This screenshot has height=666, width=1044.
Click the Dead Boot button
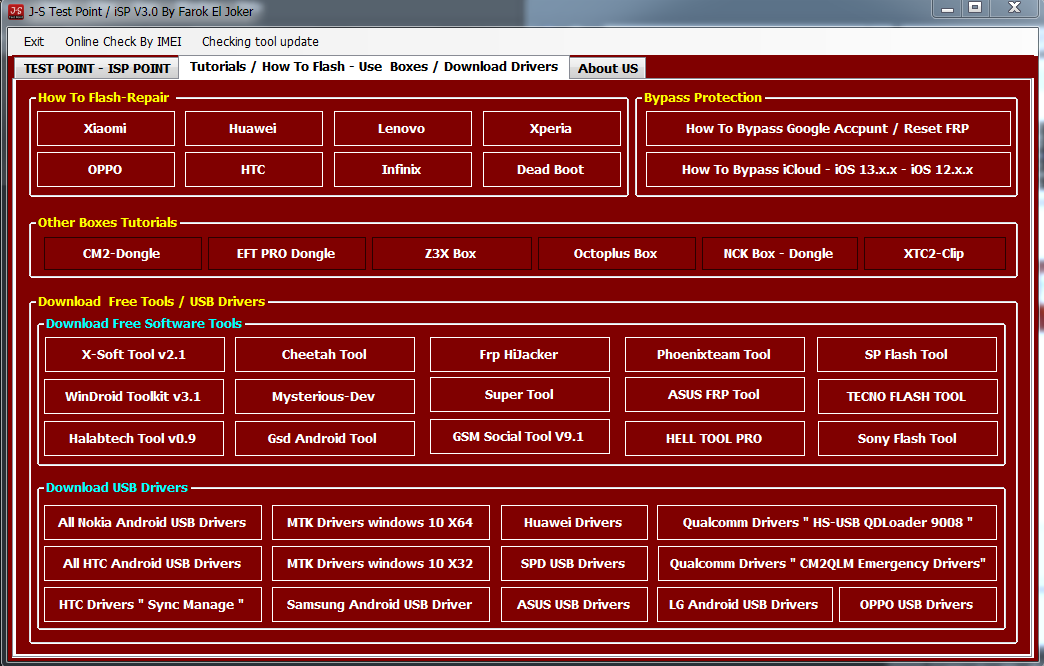pos(551,170)
